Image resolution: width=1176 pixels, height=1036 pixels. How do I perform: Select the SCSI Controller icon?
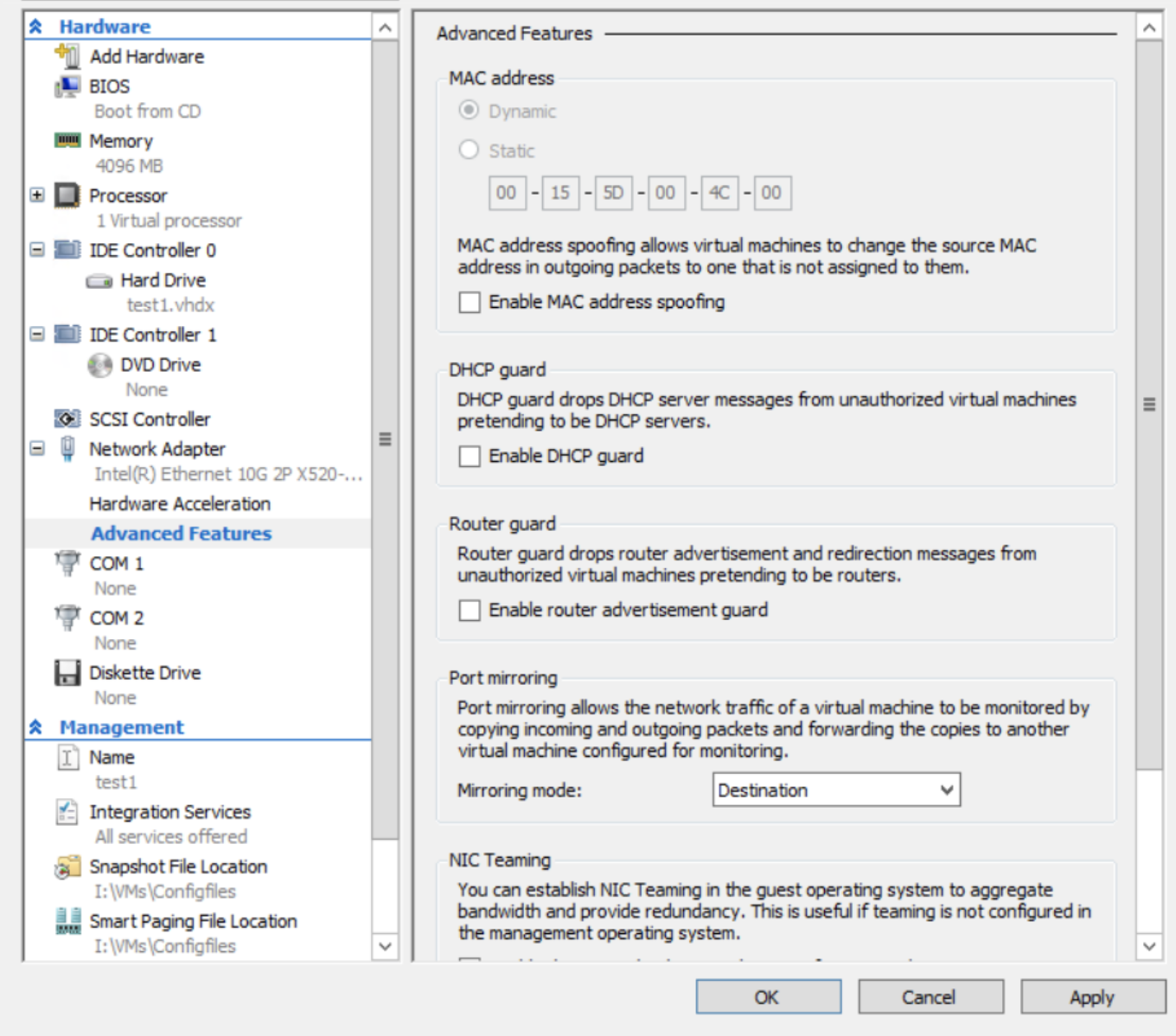pyautogui.click(x=67, y=419)
